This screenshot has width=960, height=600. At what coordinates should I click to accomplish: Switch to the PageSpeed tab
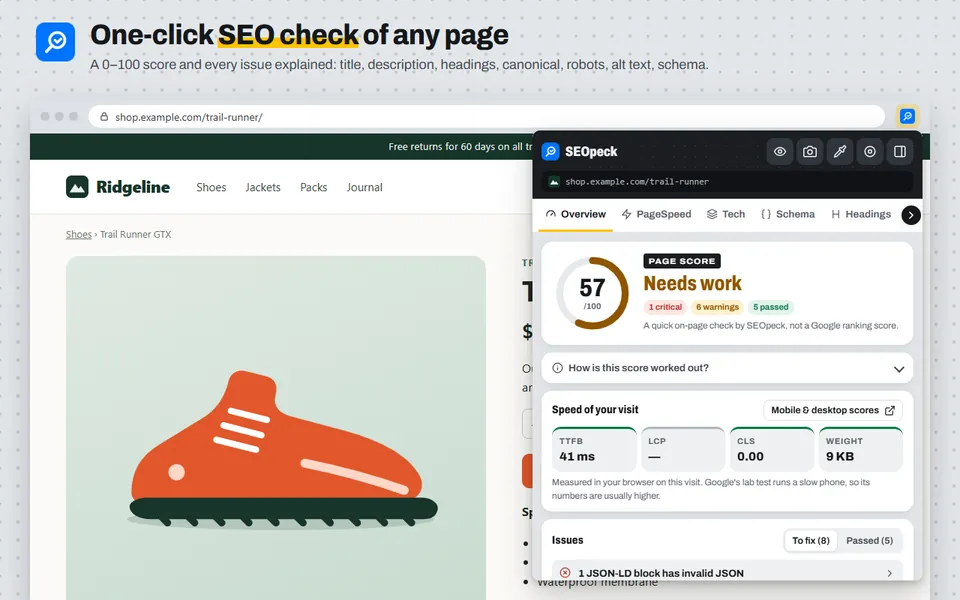point(656,214)
